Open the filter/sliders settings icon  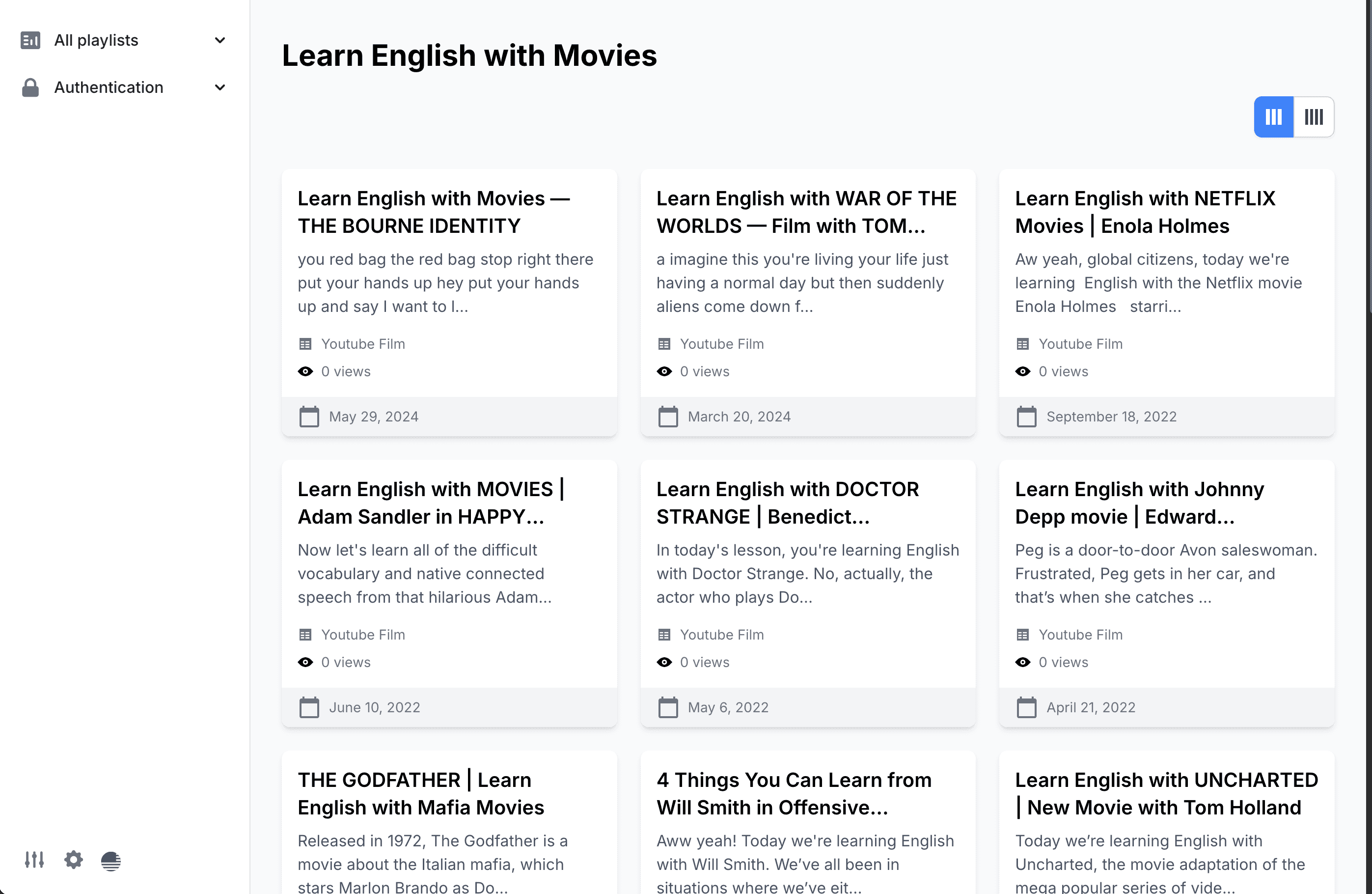[34, 859]
